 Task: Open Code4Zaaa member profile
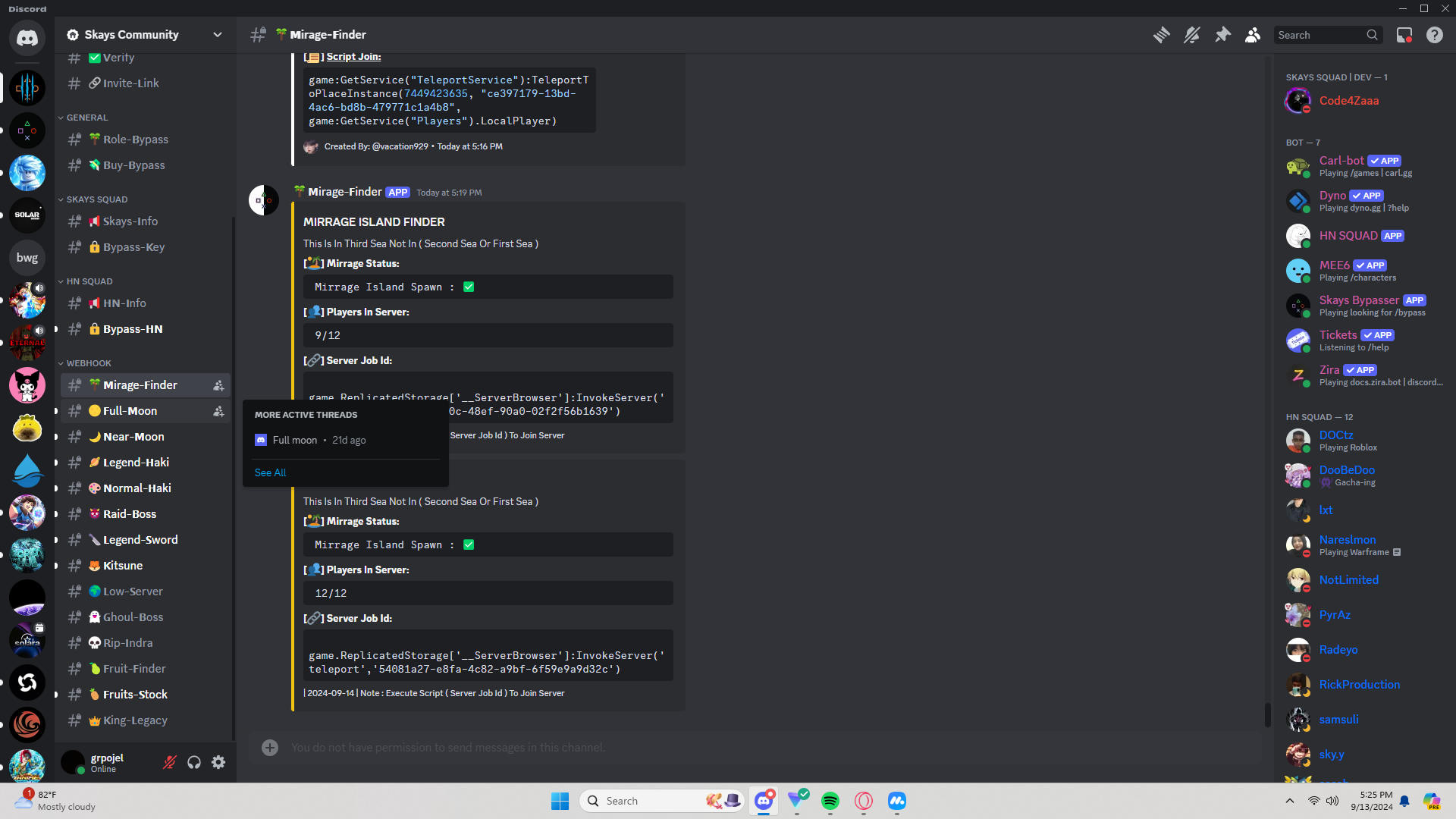1349,100
